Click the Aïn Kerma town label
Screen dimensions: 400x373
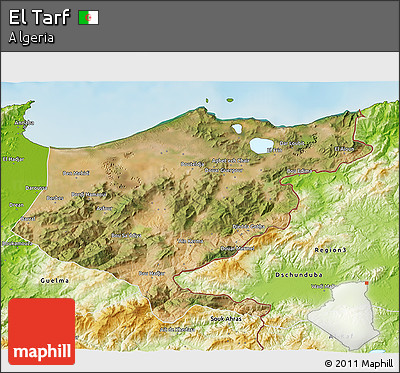(190, 241)
